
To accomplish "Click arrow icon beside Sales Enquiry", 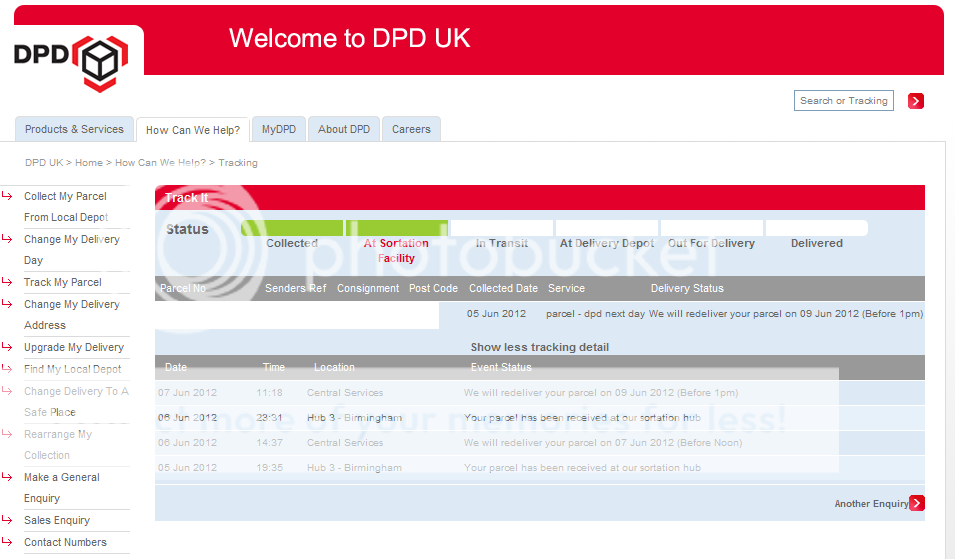I will pos(7,519).
